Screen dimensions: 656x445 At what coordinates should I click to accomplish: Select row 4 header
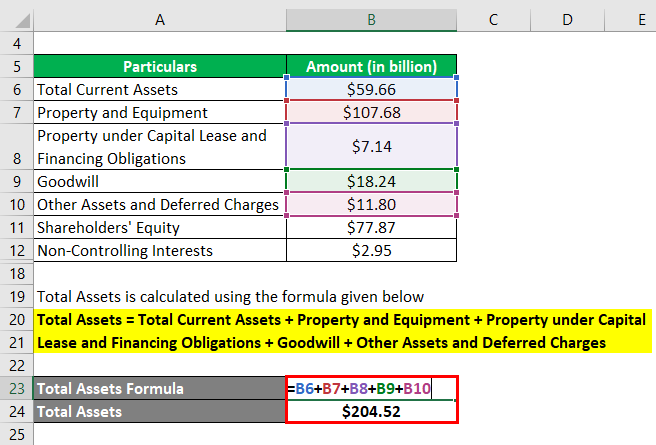pyautogui.click(x=17, y=43)
